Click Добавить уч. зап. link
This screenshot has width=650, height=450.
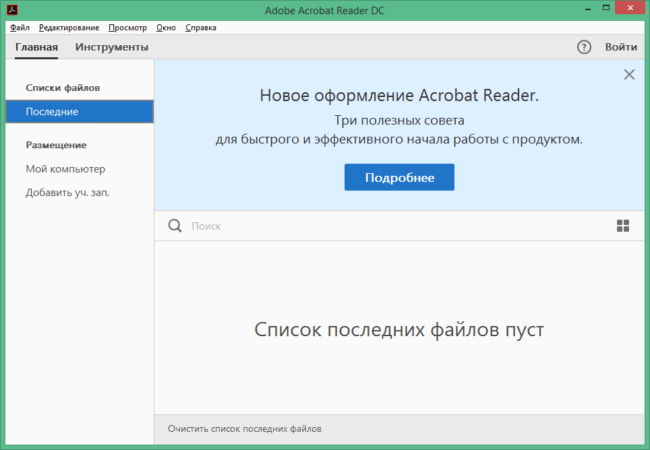coord(68,193)
